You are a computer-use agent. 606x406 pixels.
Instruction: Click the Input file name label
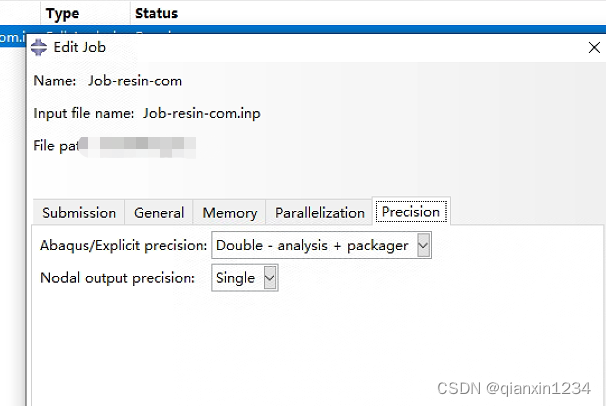click(84, 113)
